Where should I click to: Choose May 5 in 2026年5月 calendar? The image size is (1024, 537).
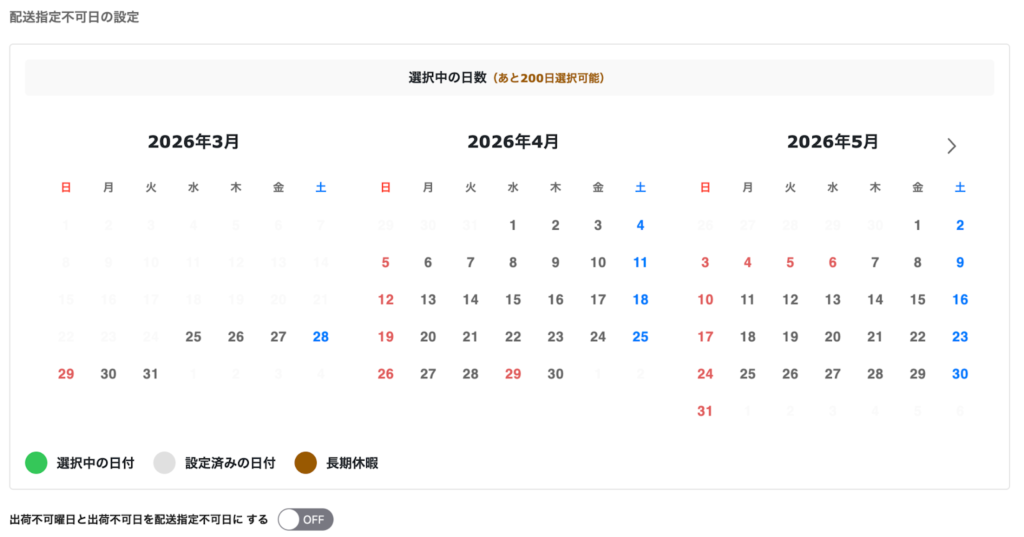pyautogui.click(x=790, y=262)
